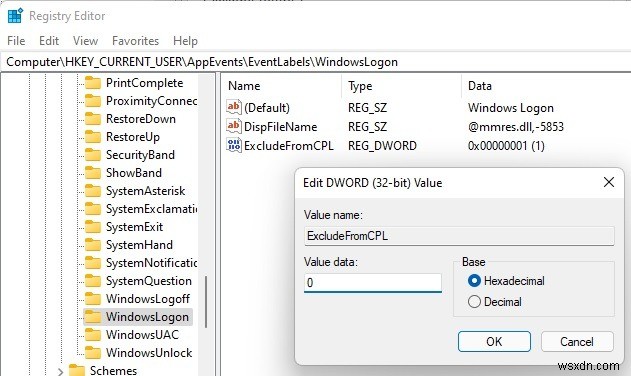
Task: Click the 'Windows Logon' data cell
Action: (511, 107)
